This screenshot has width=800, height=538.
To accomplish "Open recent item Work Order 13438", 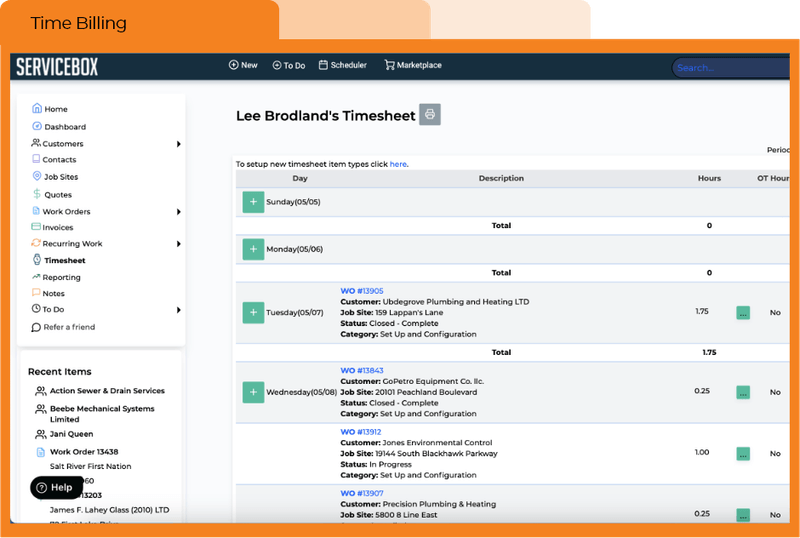I will 84,452.
